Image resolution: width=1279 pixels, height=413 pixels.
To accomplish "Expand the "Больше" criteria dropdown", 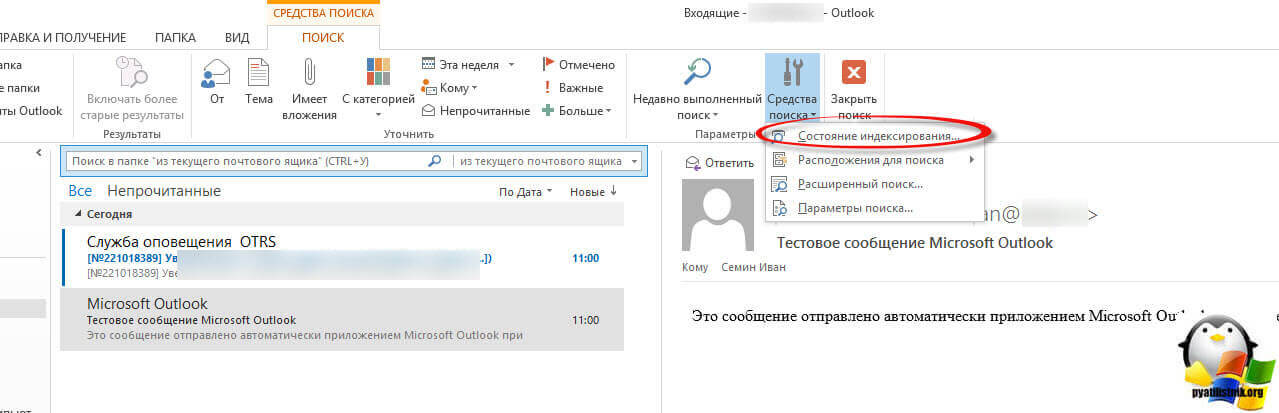I will [x=576, y=110].
